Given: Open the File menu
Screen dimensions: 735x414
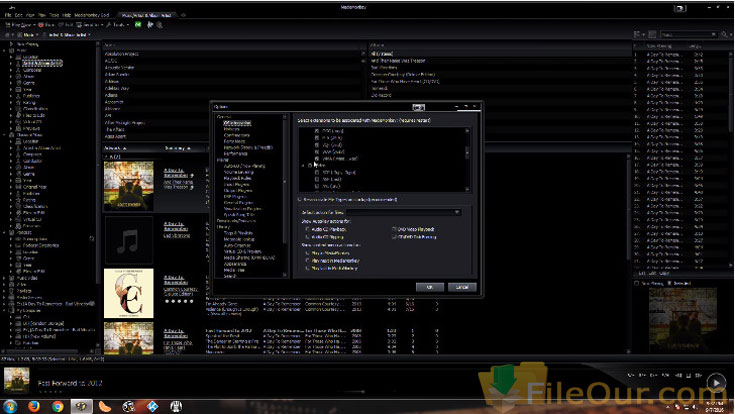Looking at the screenshot, I should 8,15.
